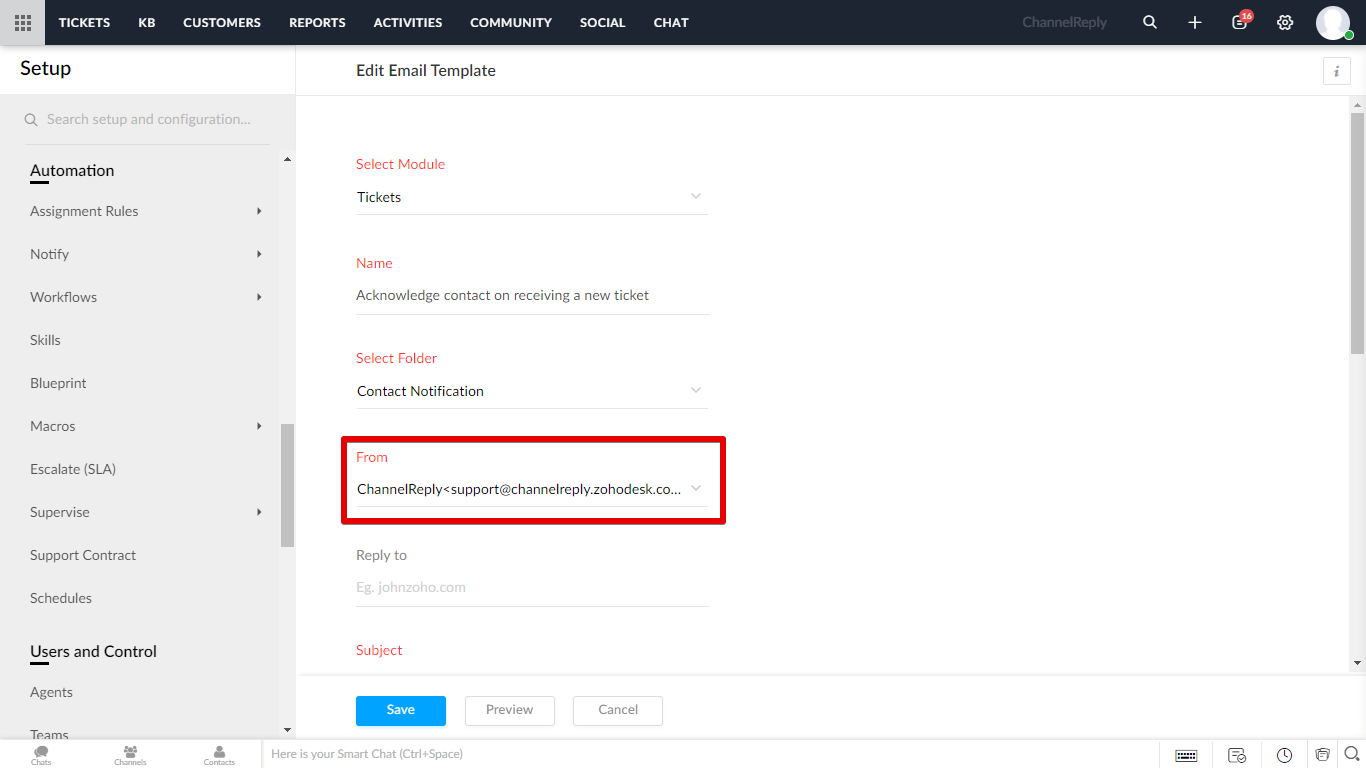Open Chats in the bottom bar
Image resolution: width=1366 pixels, height=768 pixels.
pyautogui.click(x=41, y=754)
